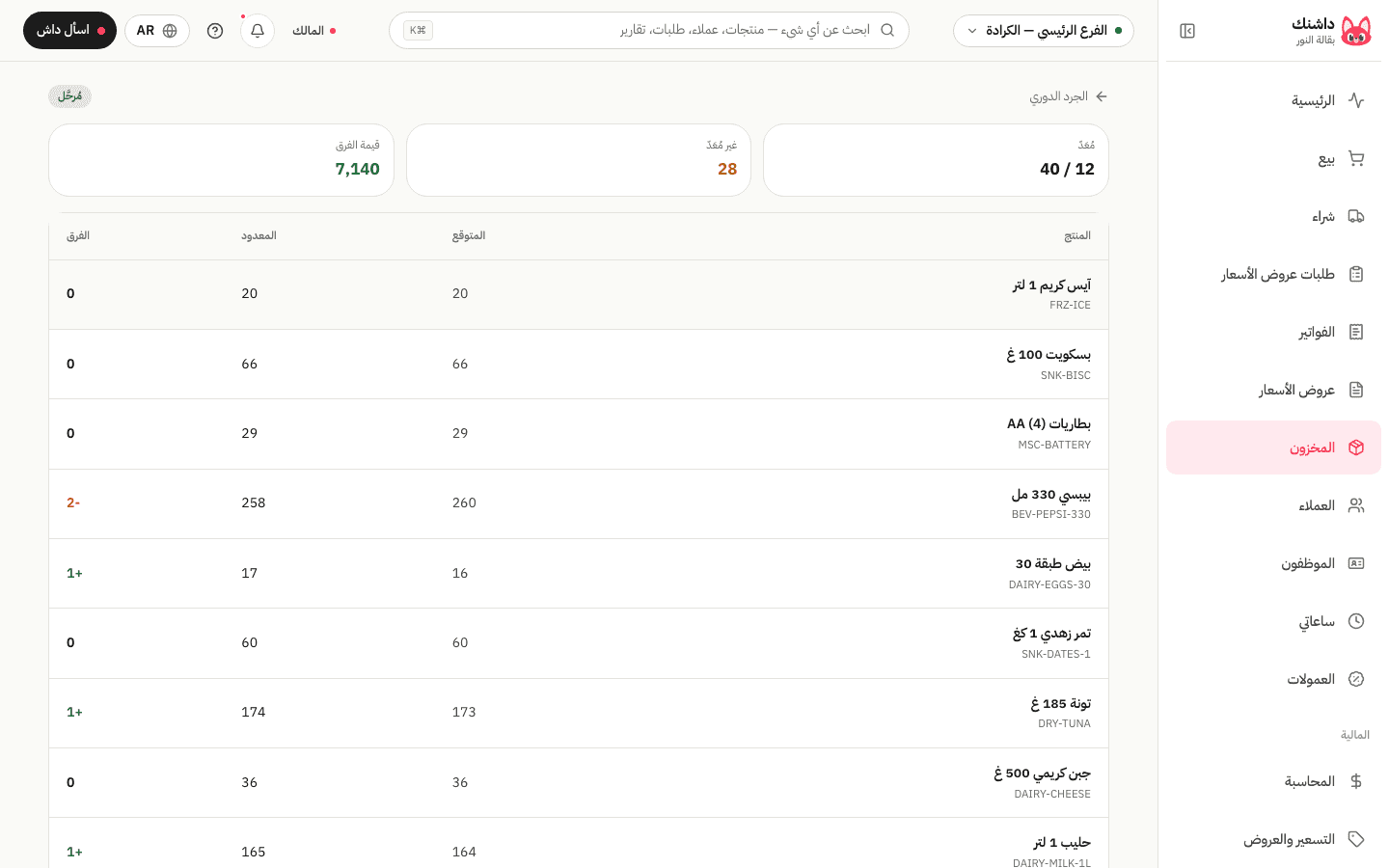Focus the global search field
1389x868 pixels.
pos(649,31)
